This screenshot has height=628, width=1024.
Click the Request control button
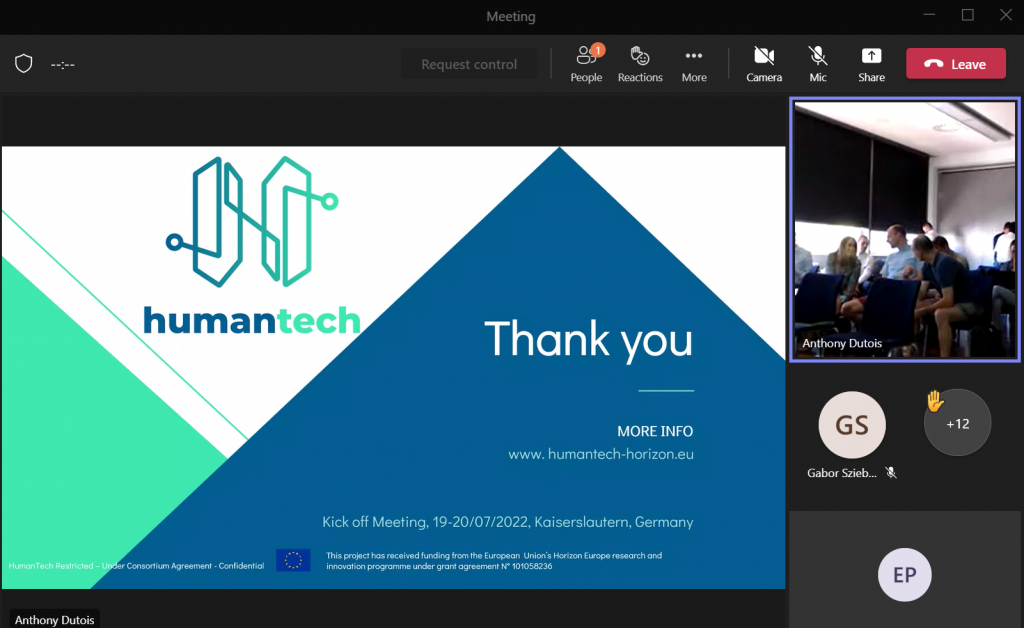469,64
